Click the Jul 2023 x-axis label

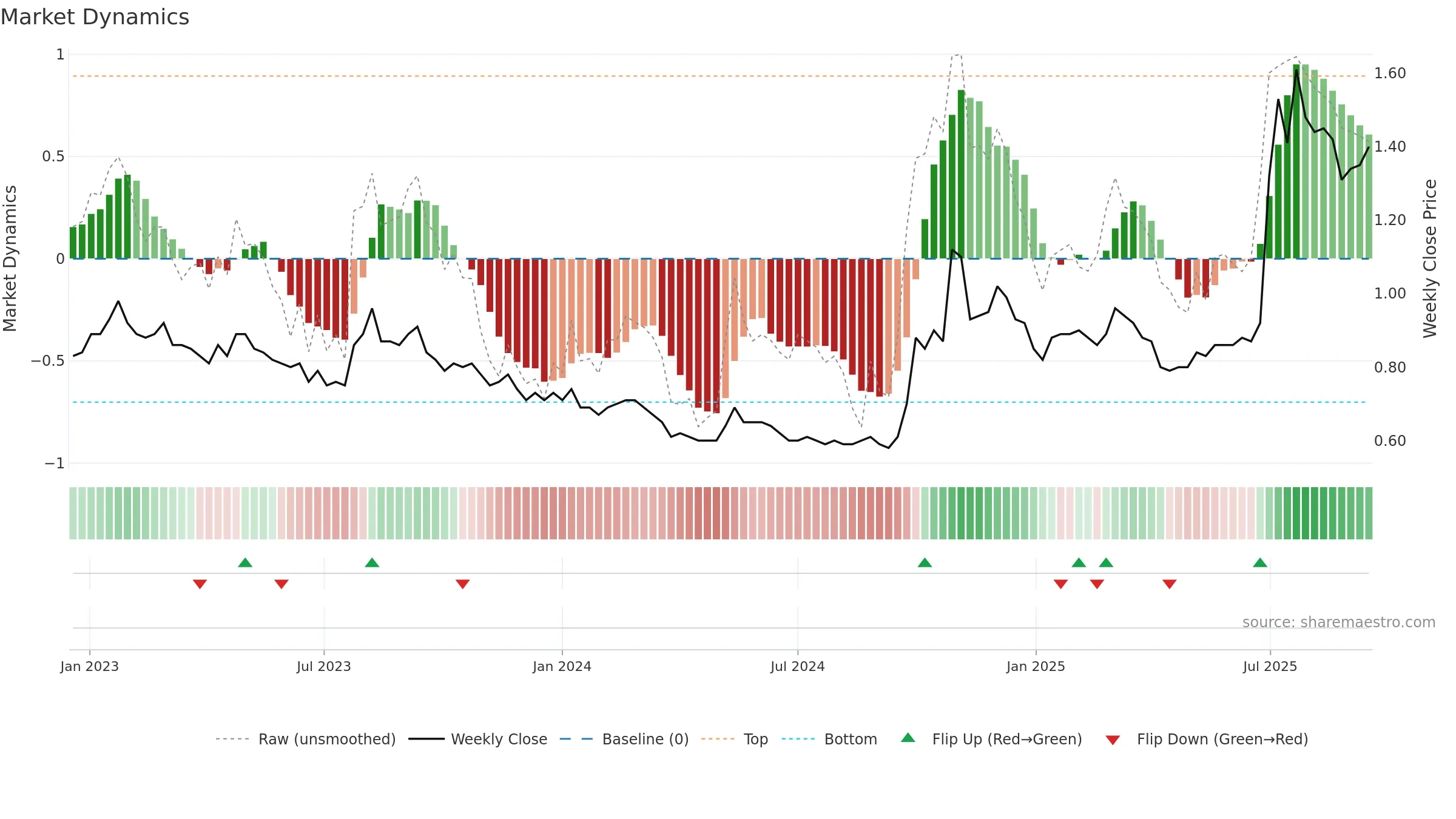(324, 666)
